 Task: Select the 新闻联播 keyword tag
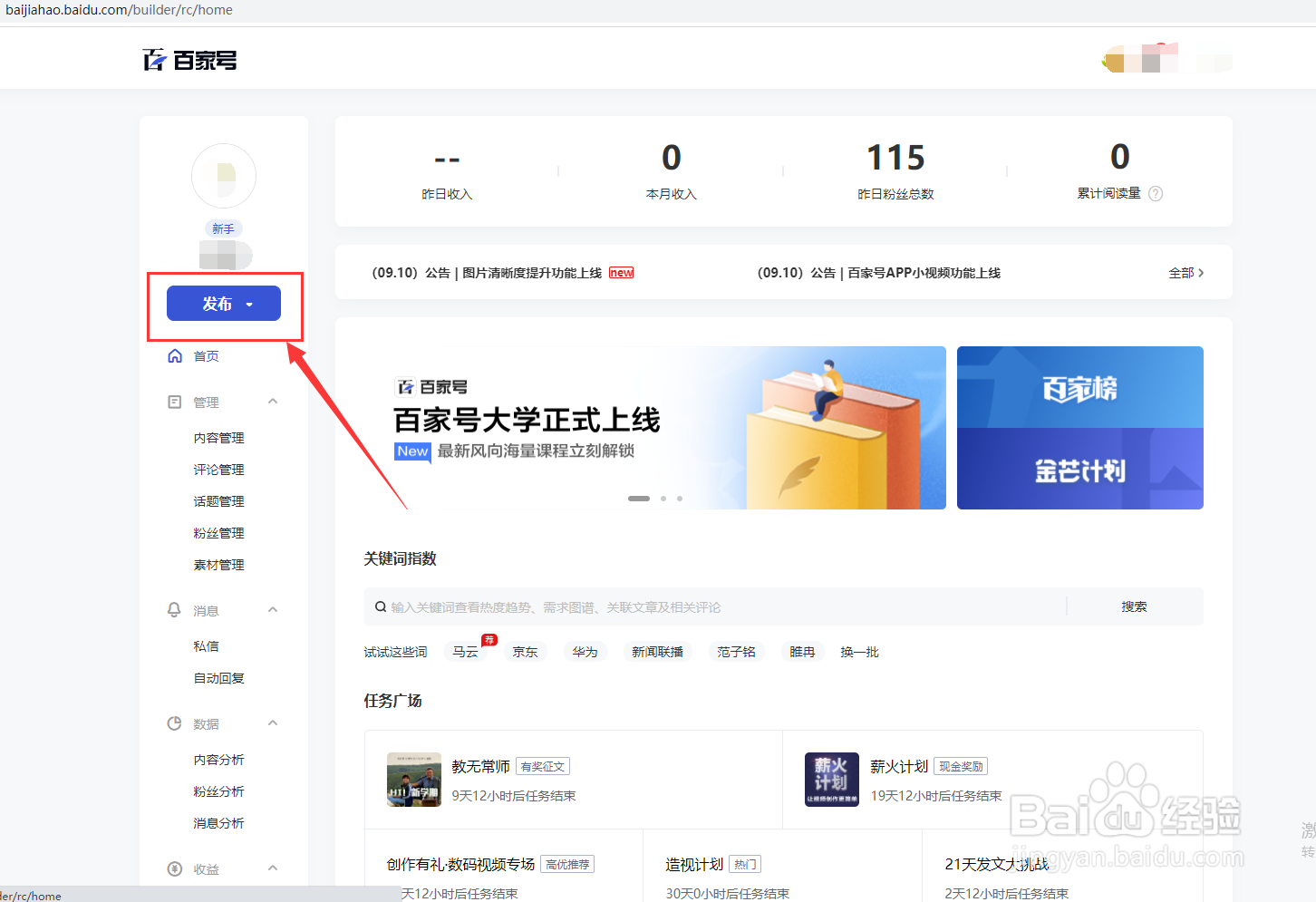pos(658,652)
